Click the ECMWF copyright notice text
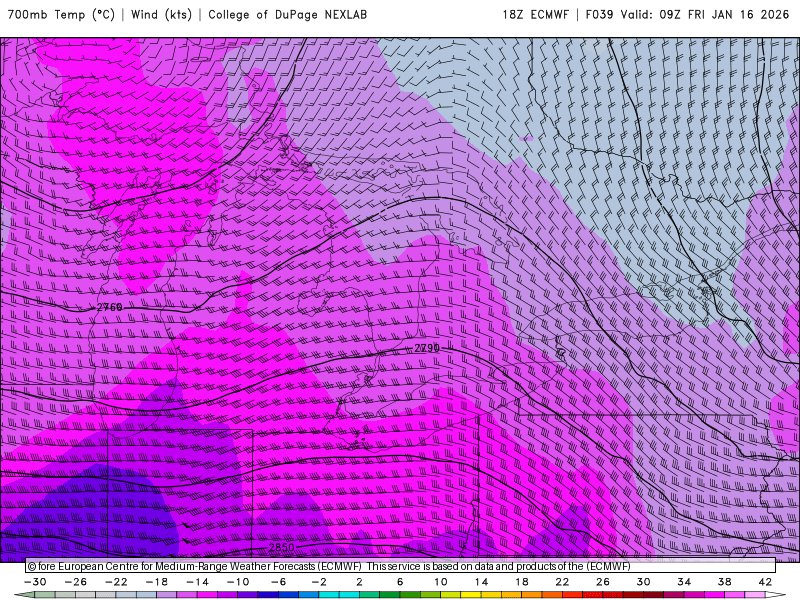This screenshot has width=800, height=600. pos(329,566)
